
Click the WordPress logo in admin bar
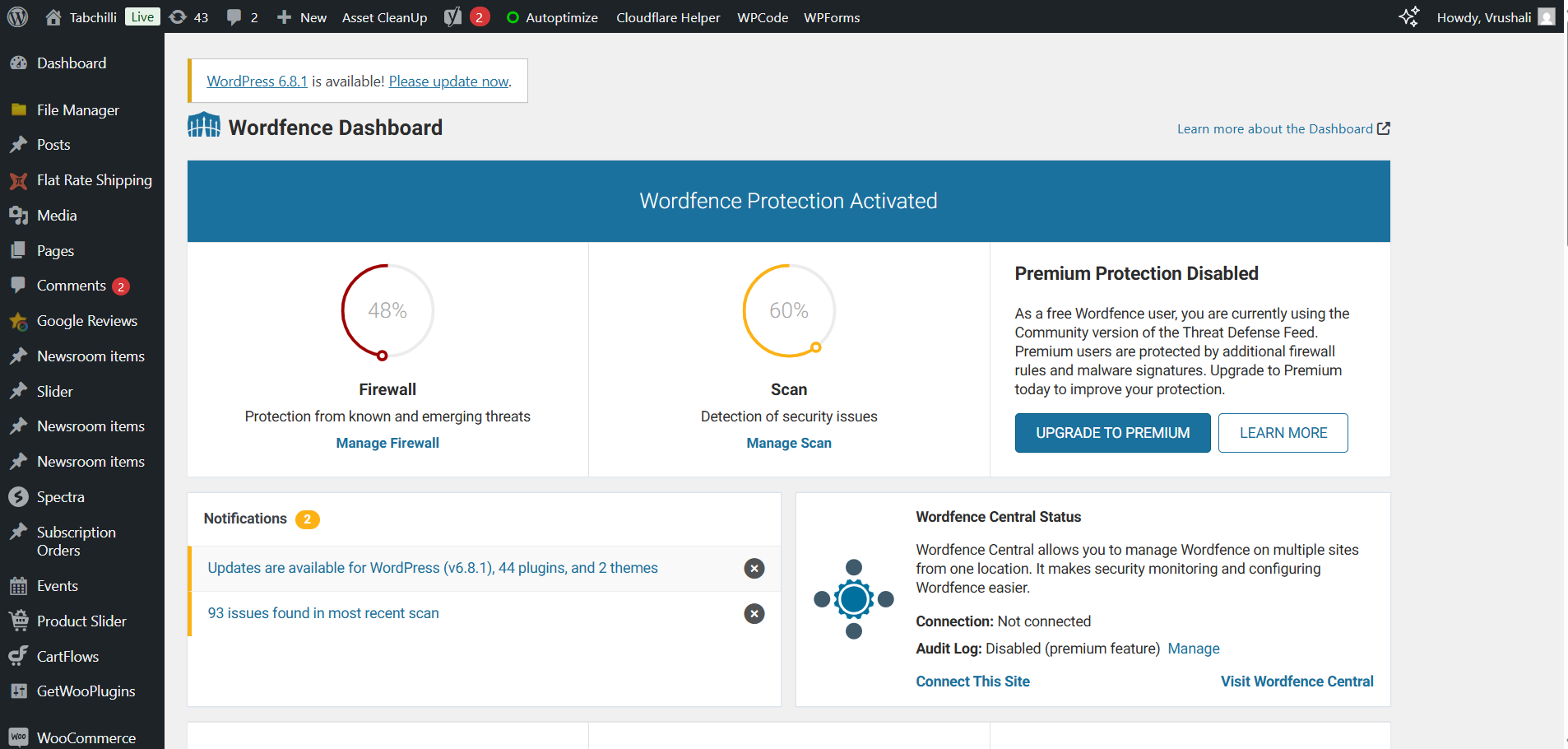(x=18, y=17)
